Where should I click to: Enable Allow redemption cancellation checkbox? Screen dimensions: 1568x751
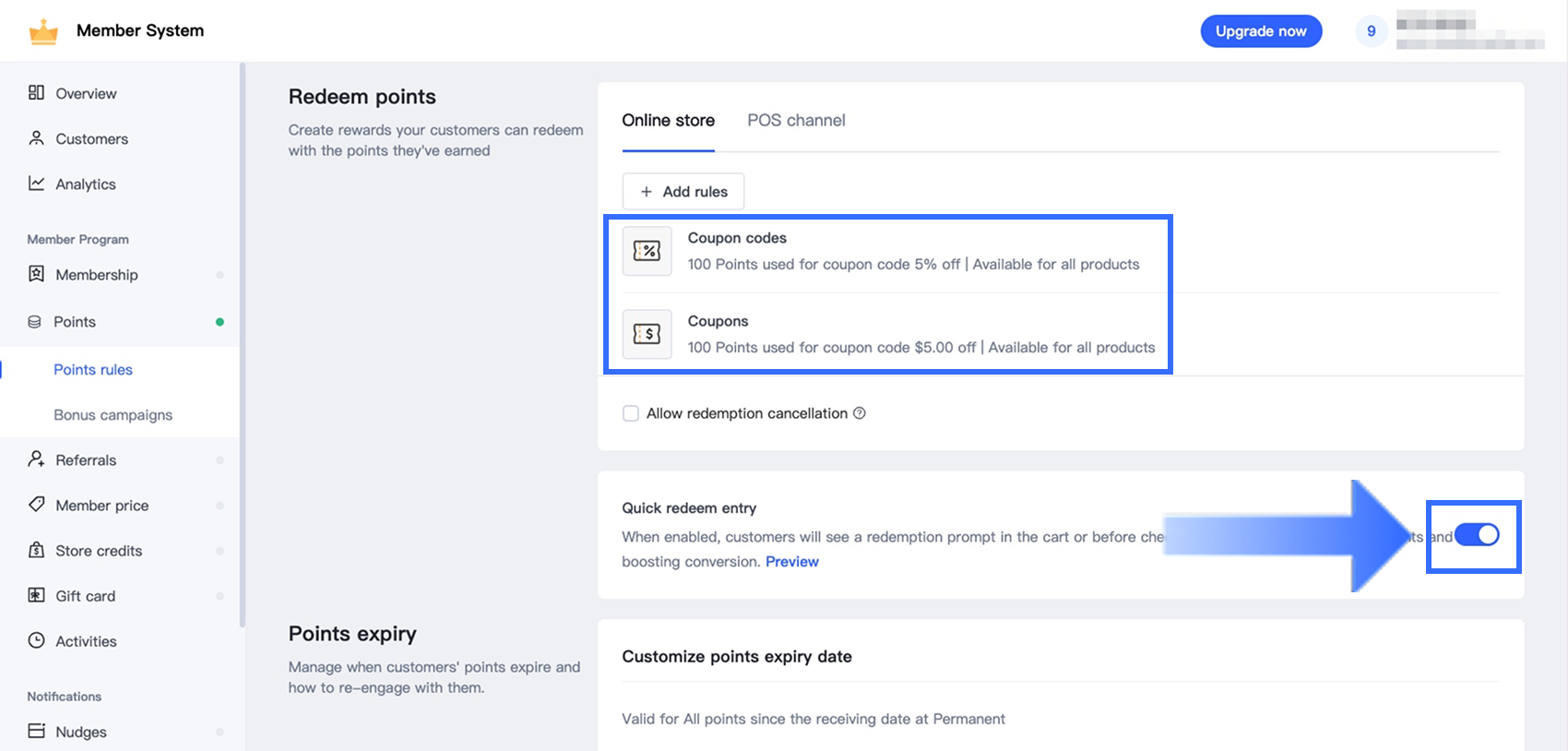(631, 413)
